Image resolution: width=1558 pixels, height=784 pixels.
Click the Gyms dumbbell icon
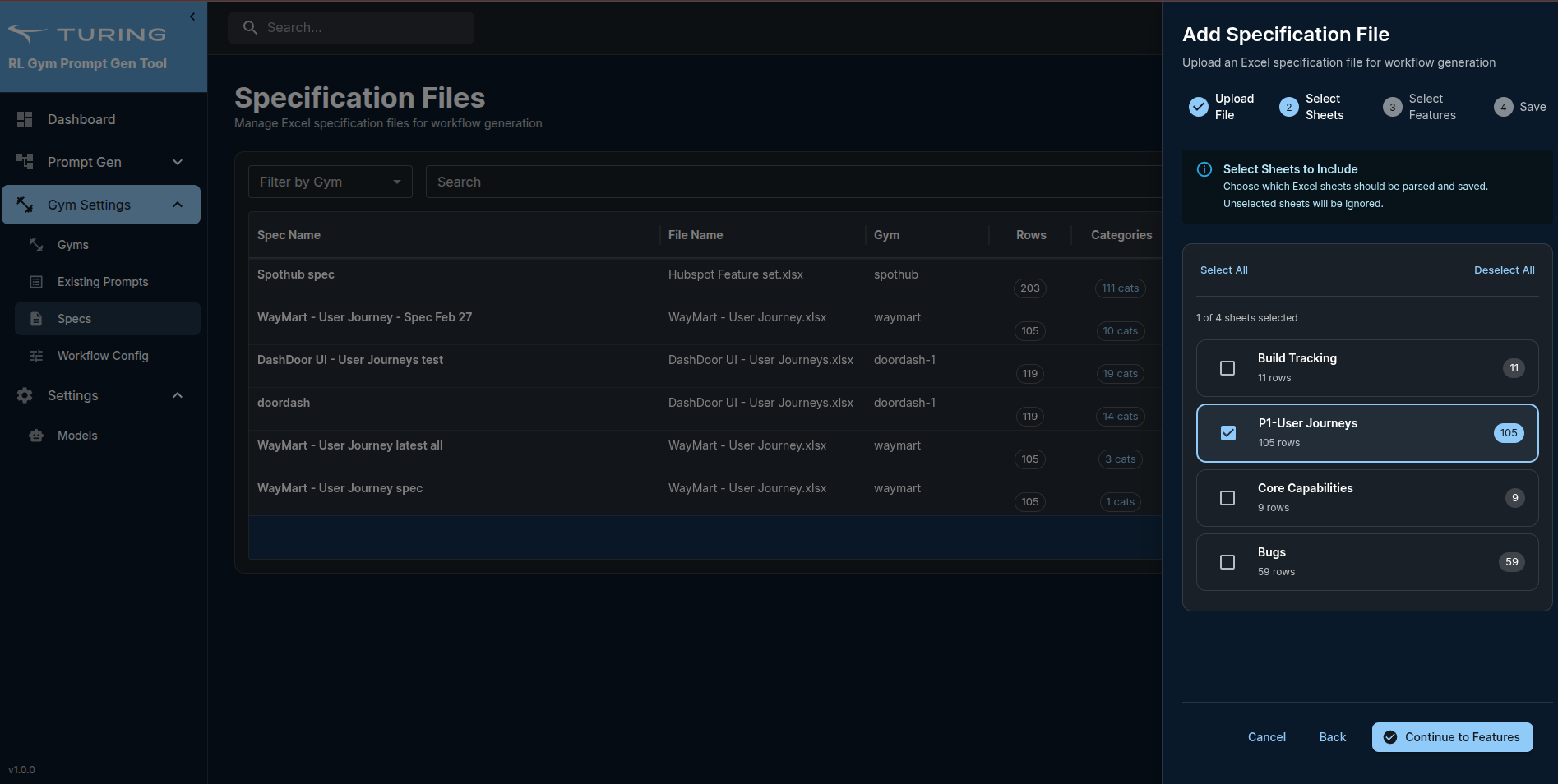tap(36, 245)
